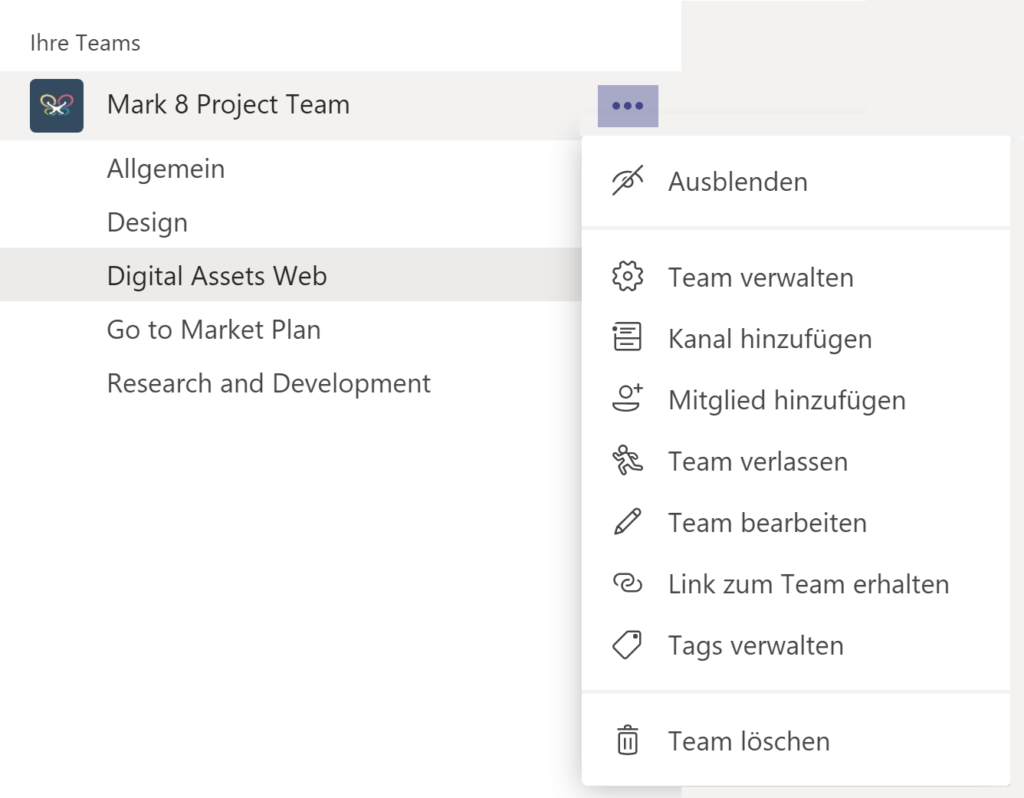Open the Design channel
Image resolution: width=1024 pixels, height=798 pixels.
[x=147, y=222]
